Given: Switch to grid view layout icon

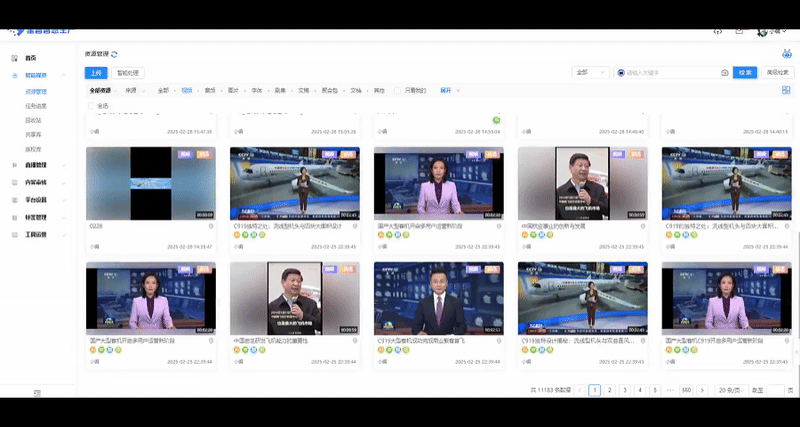Looking at the screenshot, I should tap(786, 90).
